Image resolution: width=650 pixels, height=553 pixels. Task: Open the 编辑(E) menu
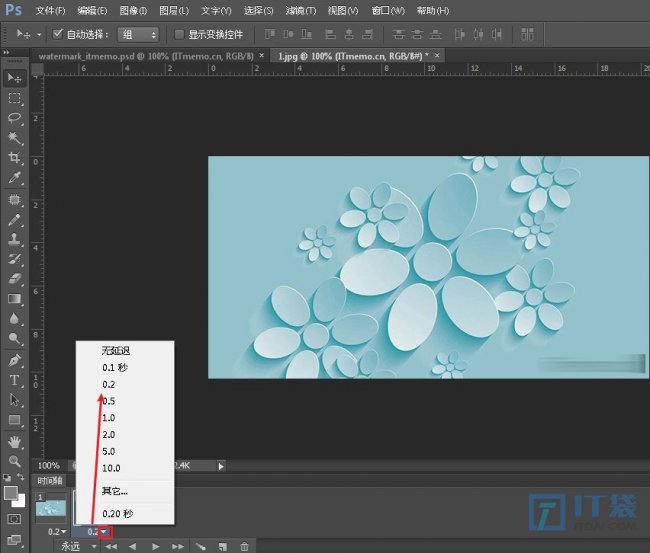point(92,10)
